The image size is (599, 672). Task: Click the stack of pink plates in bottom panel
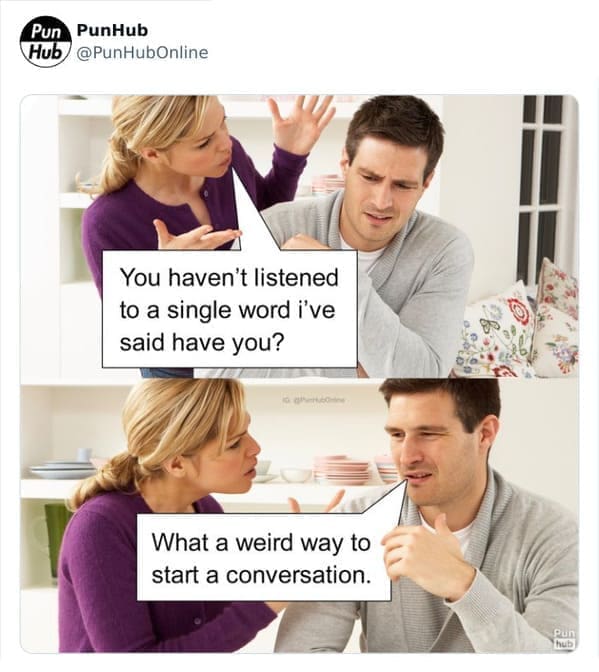tap(341, 470)
